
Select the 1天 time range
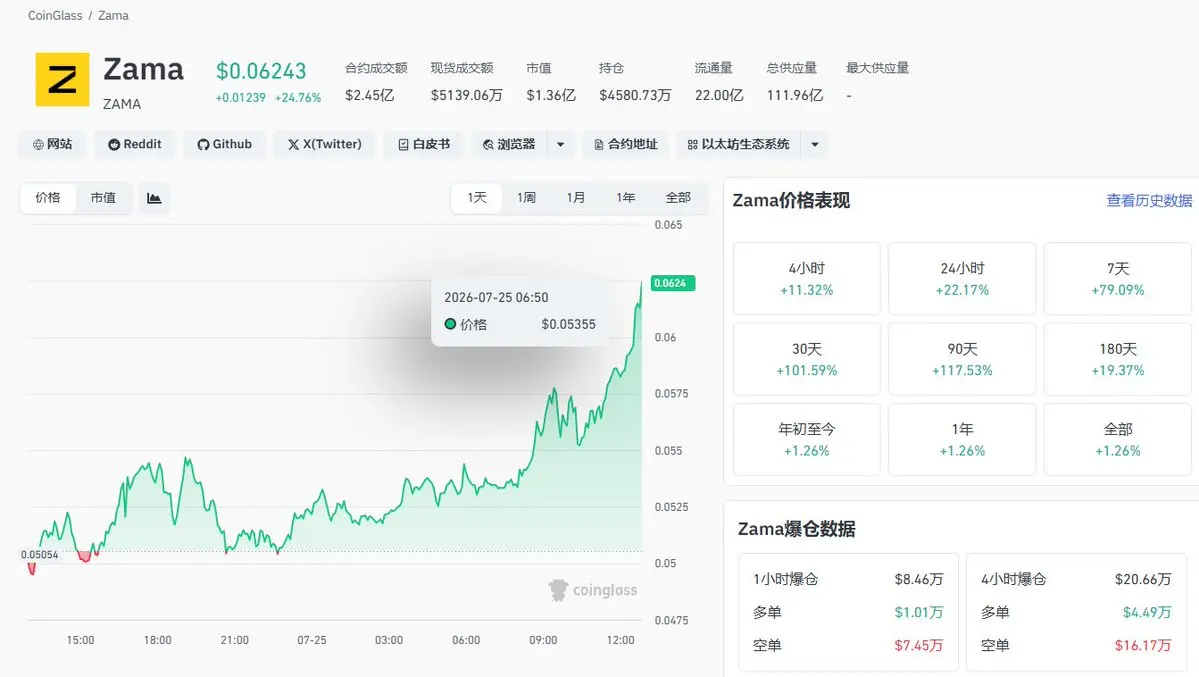pos(477,198)
